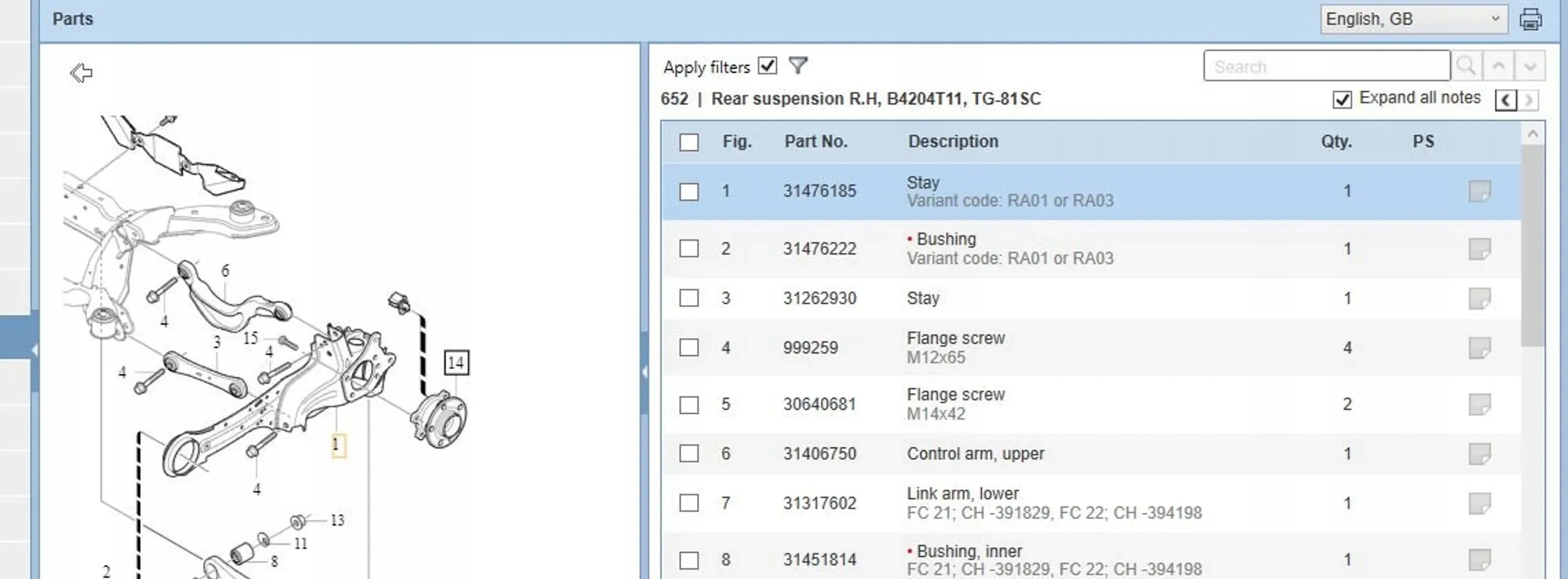Screen dimensions: 1568x579
Task: Click callout 15 in the diagram
Action: tap(250, 339)
